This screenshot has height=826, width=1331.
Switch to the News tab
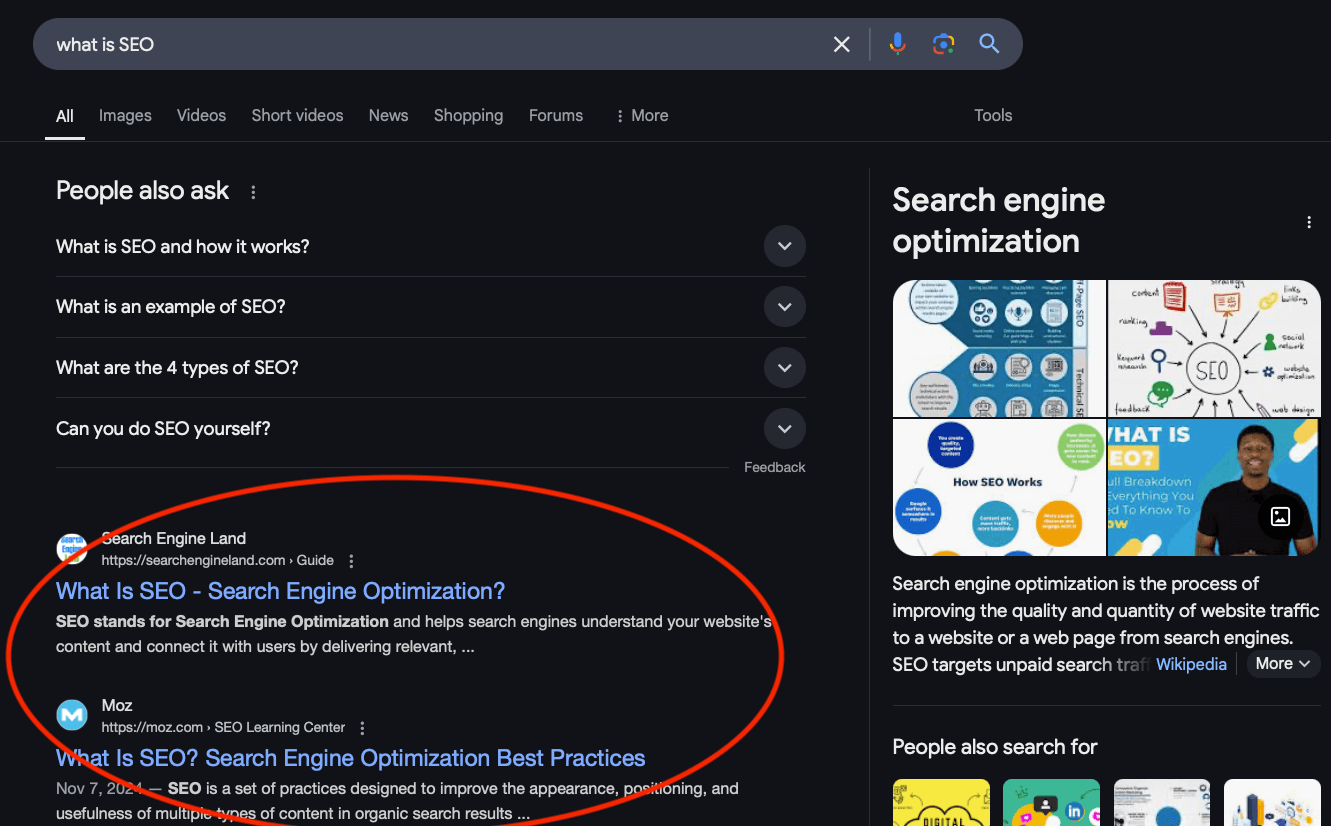click(x=388, y=115)
